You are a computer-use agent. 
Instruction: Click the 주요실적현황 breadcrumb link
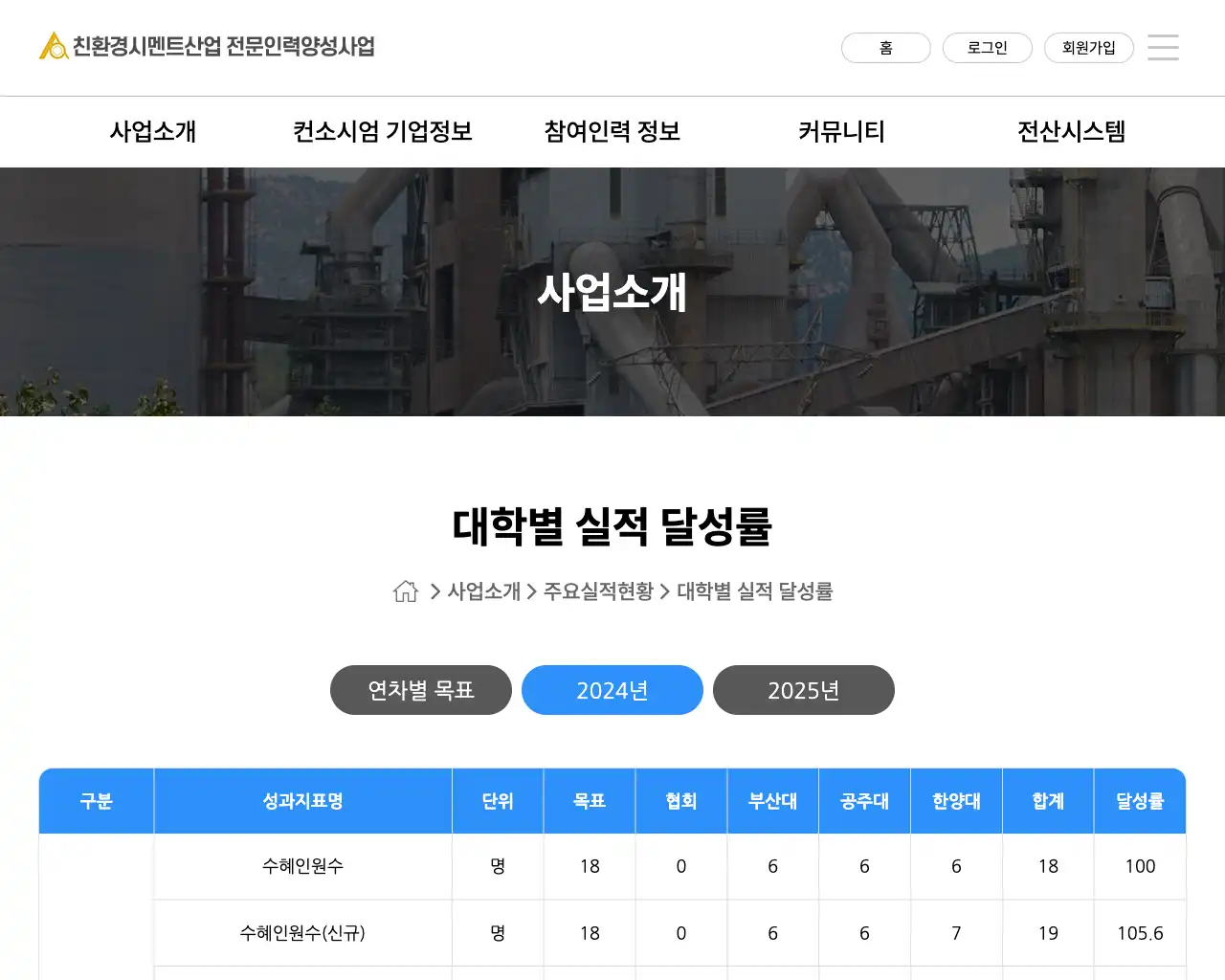(x=598, y=591)
